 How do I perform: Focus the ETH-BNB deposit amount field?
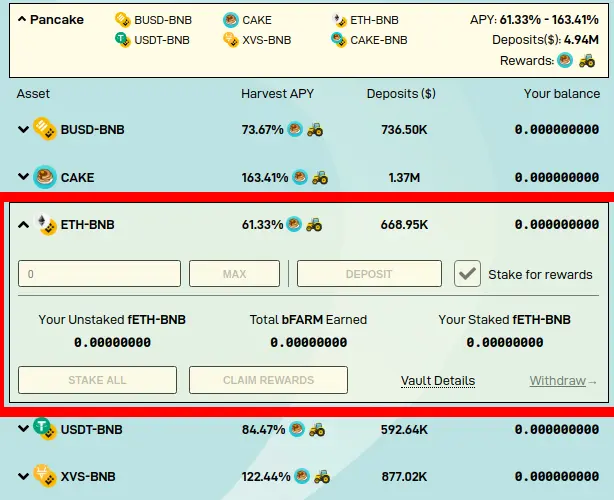99,274
